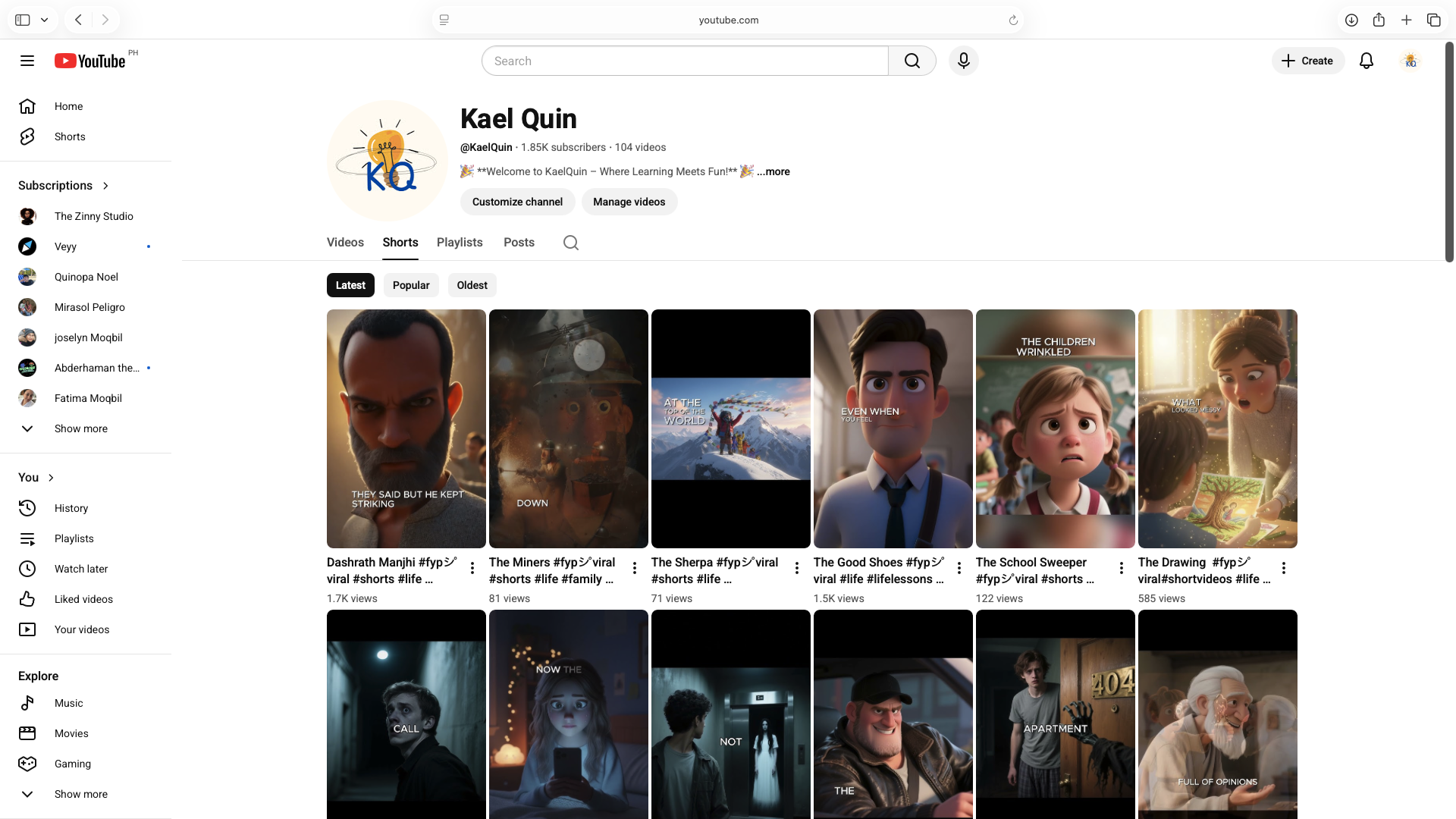Select the Latest sort chip
The image size is (1456, 819).
coord(350,285)
